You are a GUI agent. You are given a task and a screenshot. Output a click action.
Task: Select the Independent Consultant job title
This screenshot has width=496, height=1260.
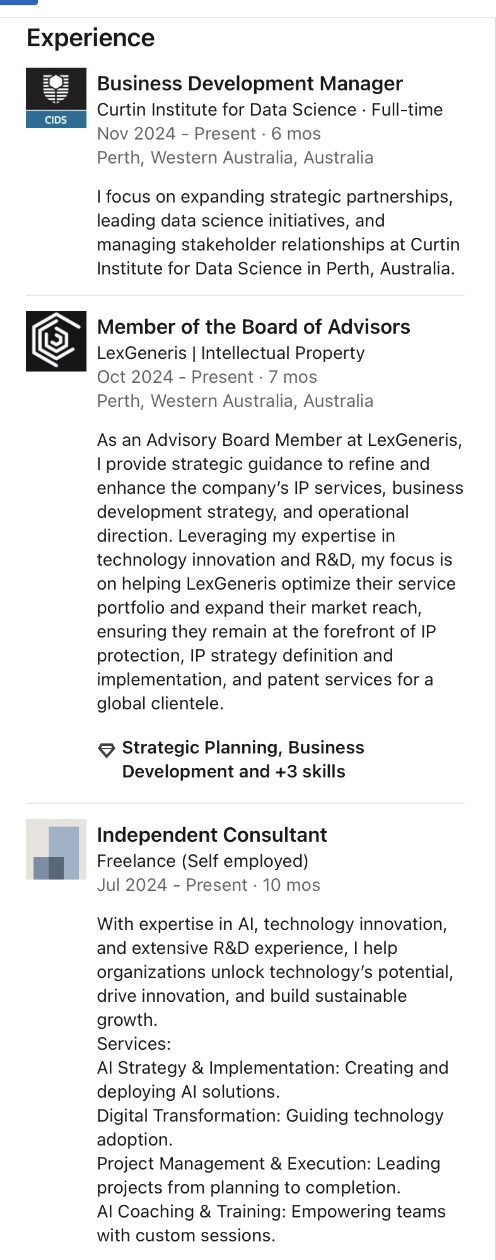click(x=212, y=835)
